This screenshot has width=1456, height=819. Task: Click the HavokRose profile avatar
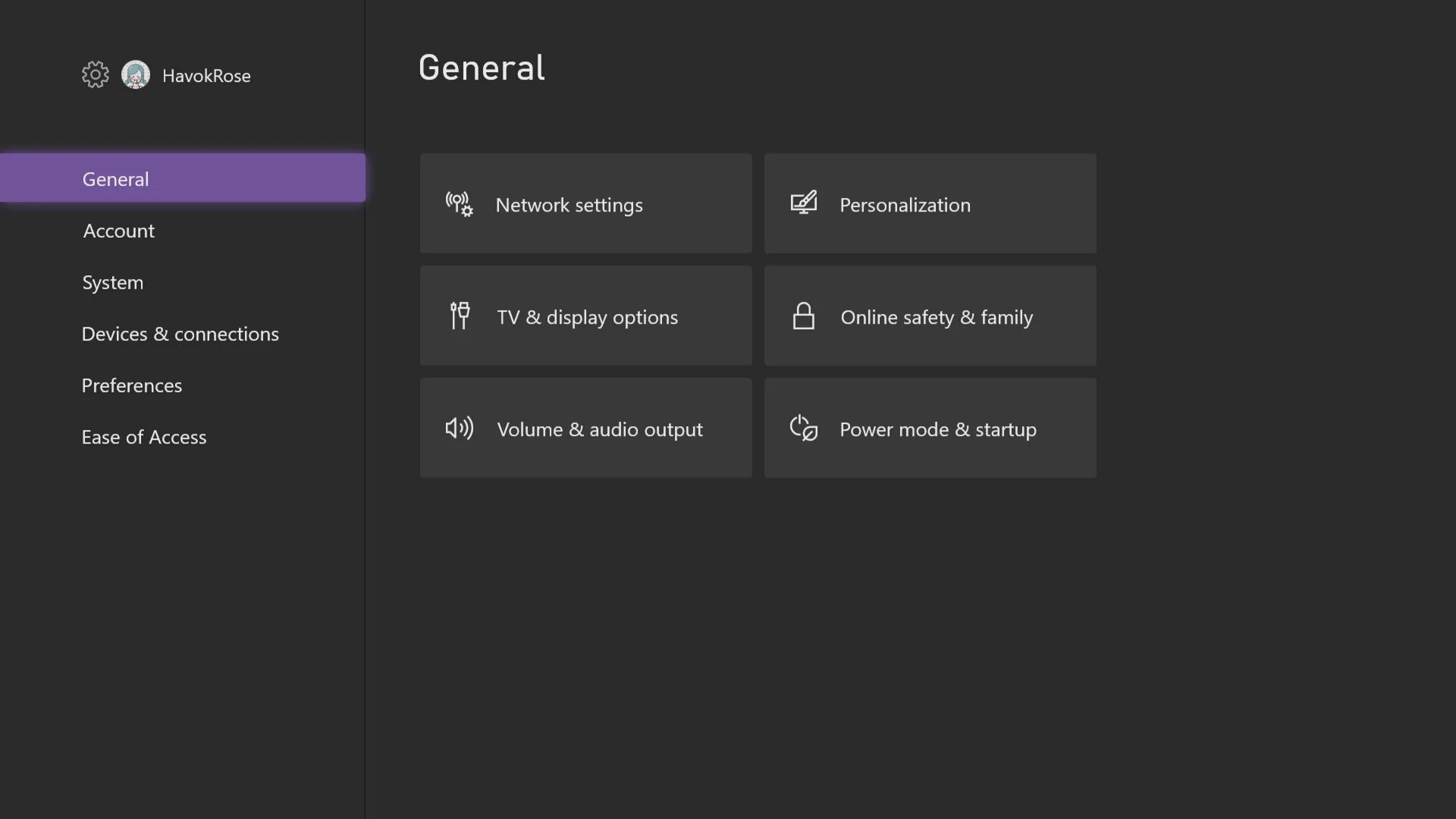click(x=136, y=74)
